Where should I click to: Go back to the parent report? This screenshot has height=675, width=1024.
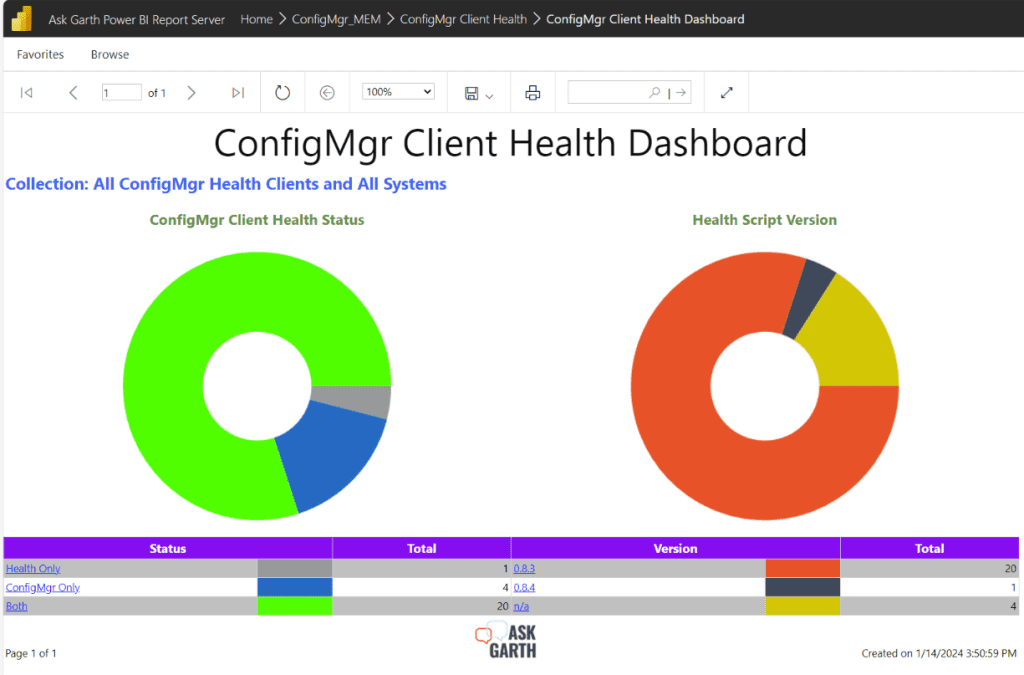click(327, 93)
